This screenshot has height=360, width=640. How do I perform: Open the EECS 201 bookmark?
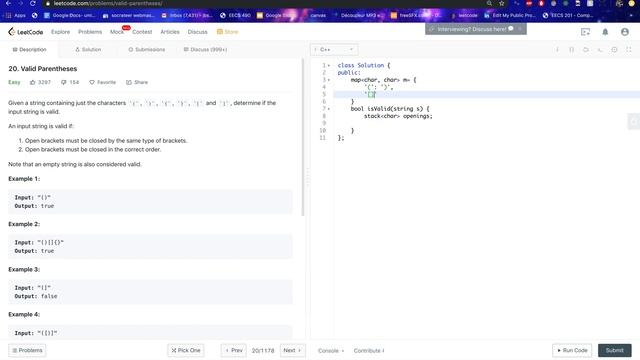point(568,16)
